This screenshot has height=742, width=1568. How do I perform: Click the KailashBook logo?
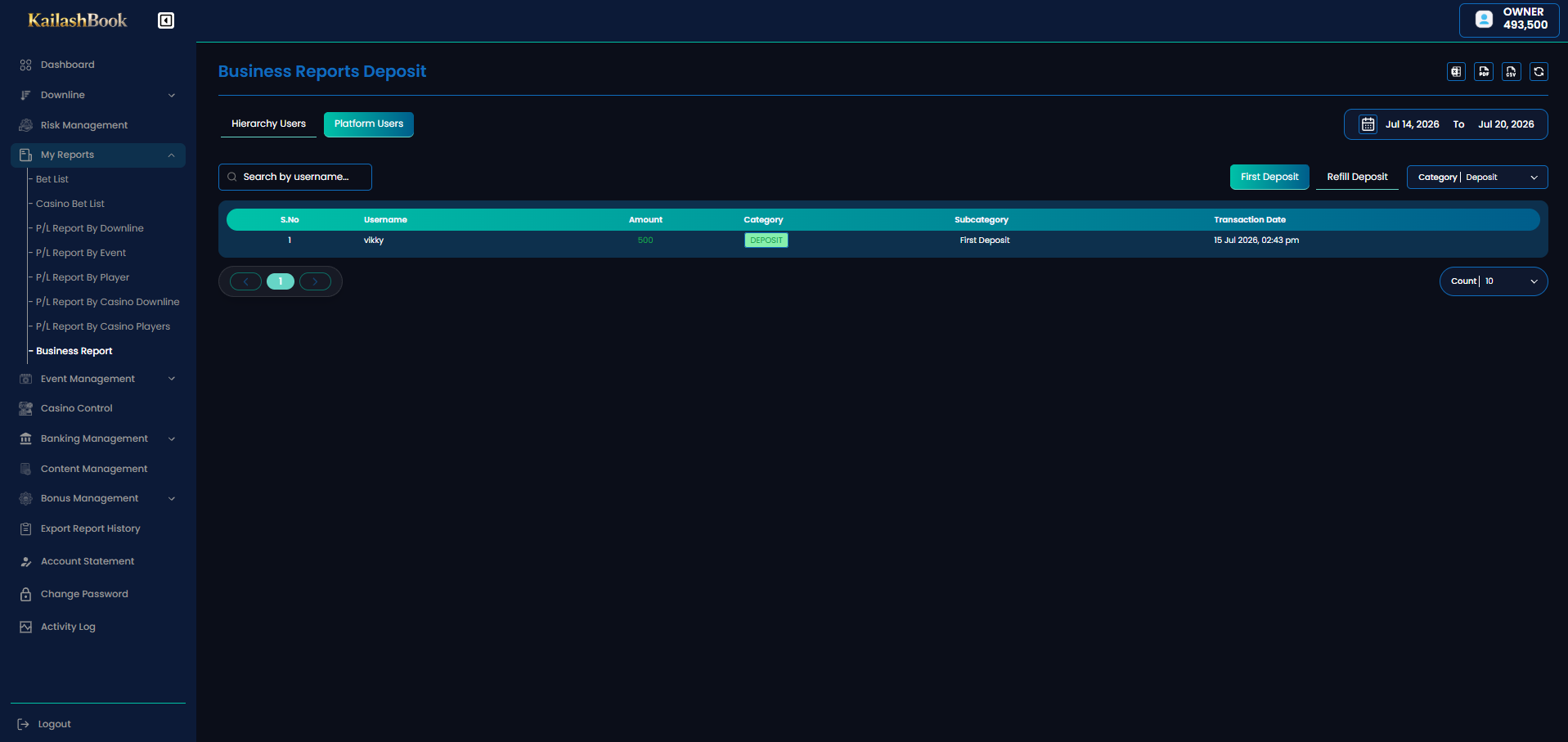click(78, 20)
